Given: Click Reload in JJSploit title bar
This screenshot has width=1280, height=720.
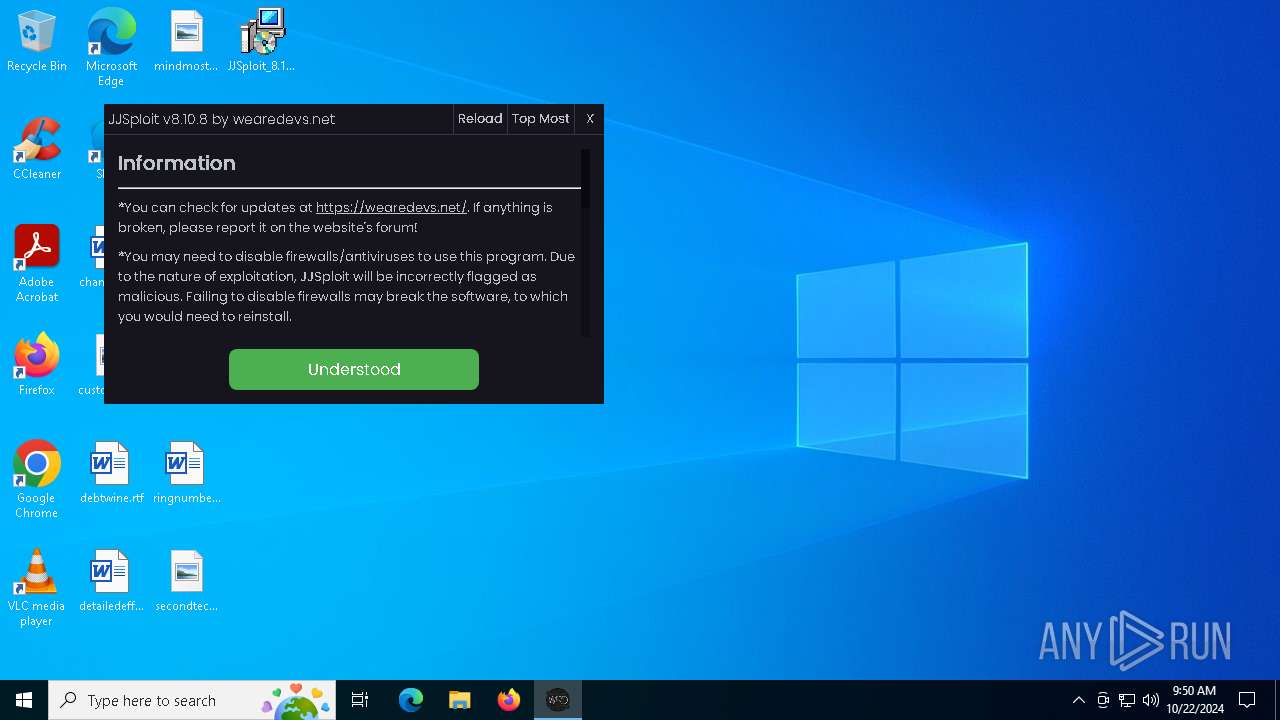Looking at the screenshot, I should point(480,118).
